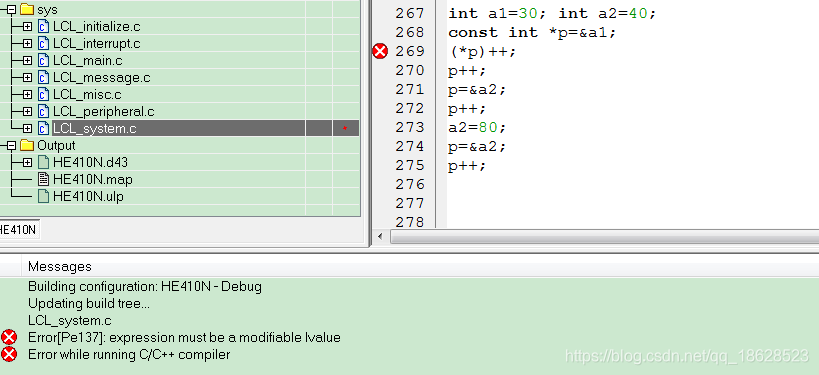819x375 pixels.
Task: Click the compiler error icon in Messages
Action: tap(9, 354)
